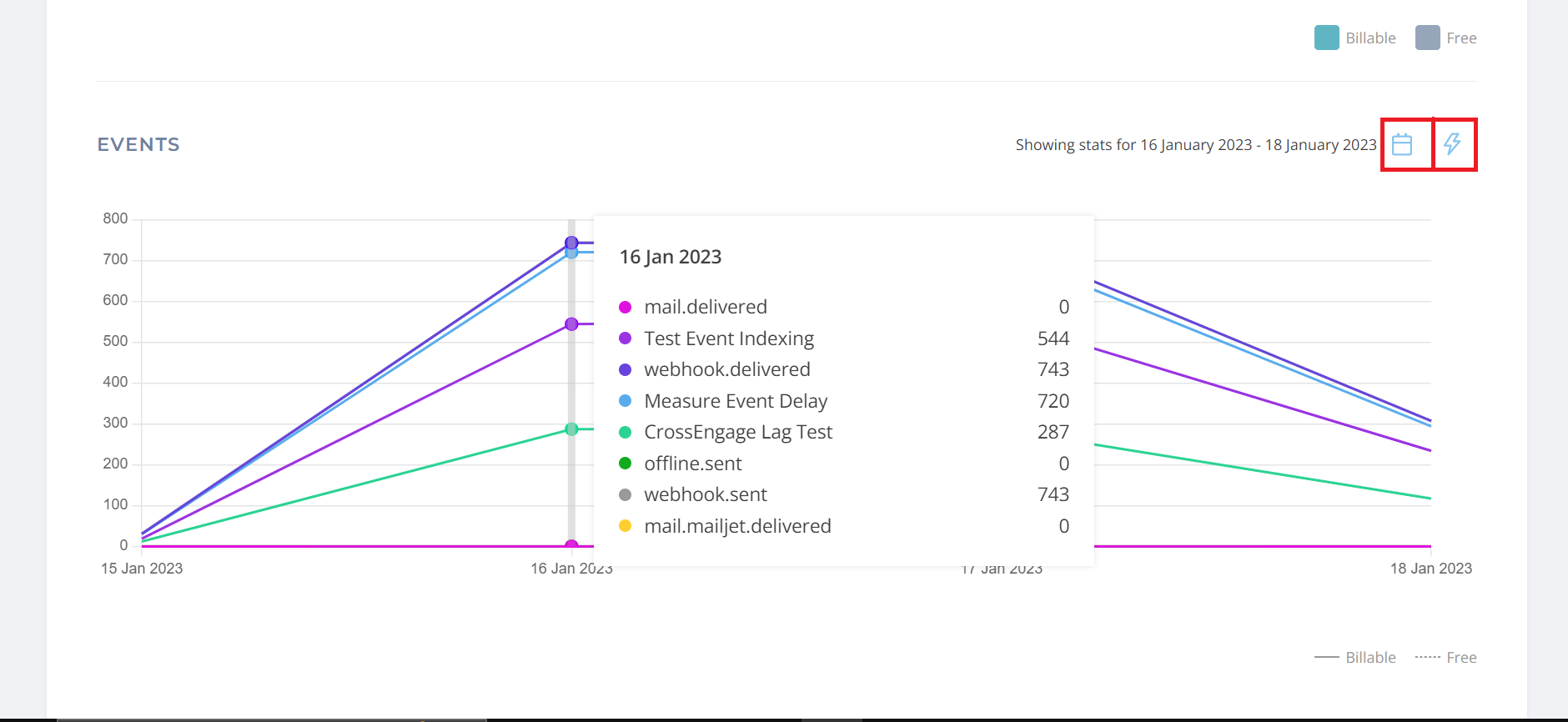This screenshot has height=722, width=1568.
Task: Click the yellow dot beside mail.mailjet.delivered
Action: pyautogui.click(x=625, y=526)
